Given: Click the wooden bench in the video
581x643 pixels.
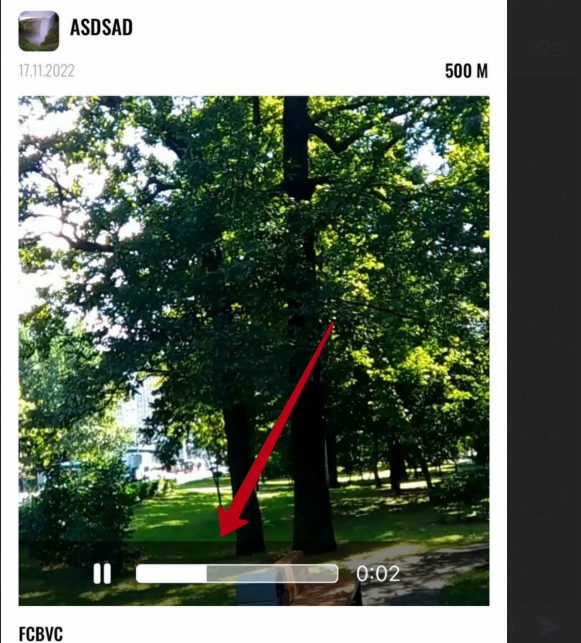Looking at the screenshot, I should 299,580.
